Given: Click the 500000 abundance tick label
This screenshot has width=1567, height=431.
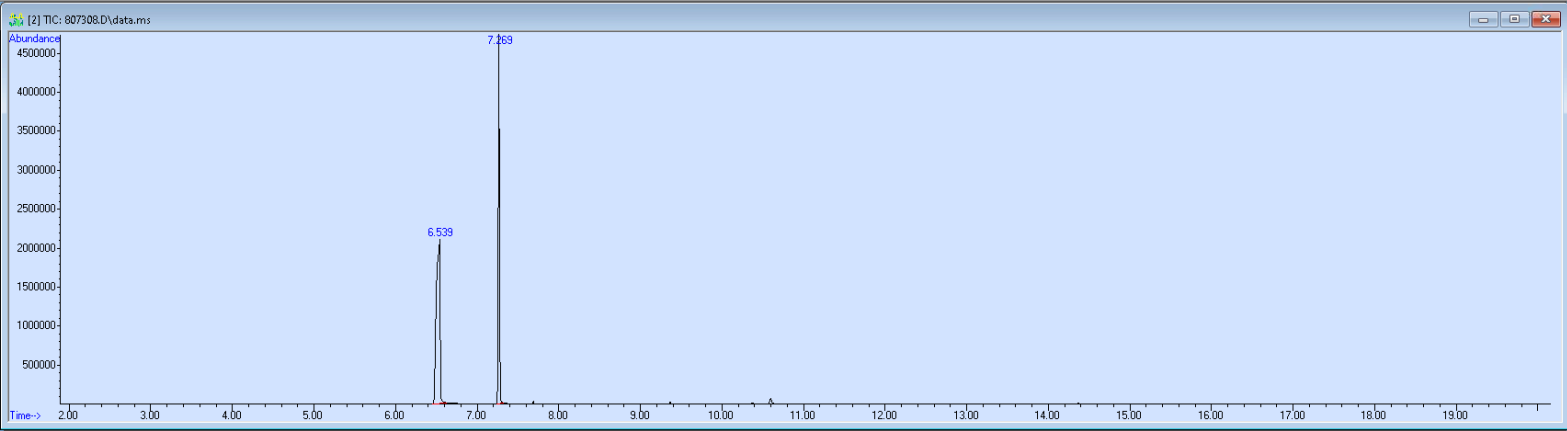Looking at the screenshot, I should click(38, 365).
